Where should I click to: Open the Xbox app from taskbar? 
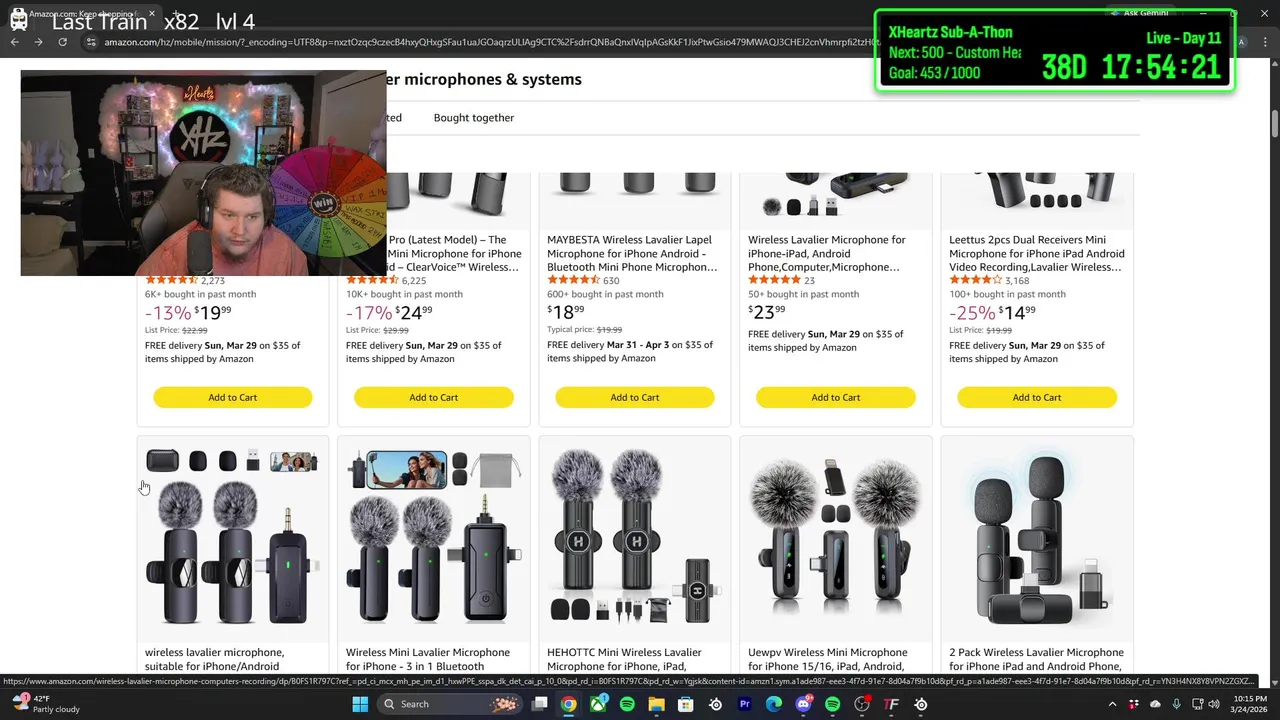click(598, 704)
